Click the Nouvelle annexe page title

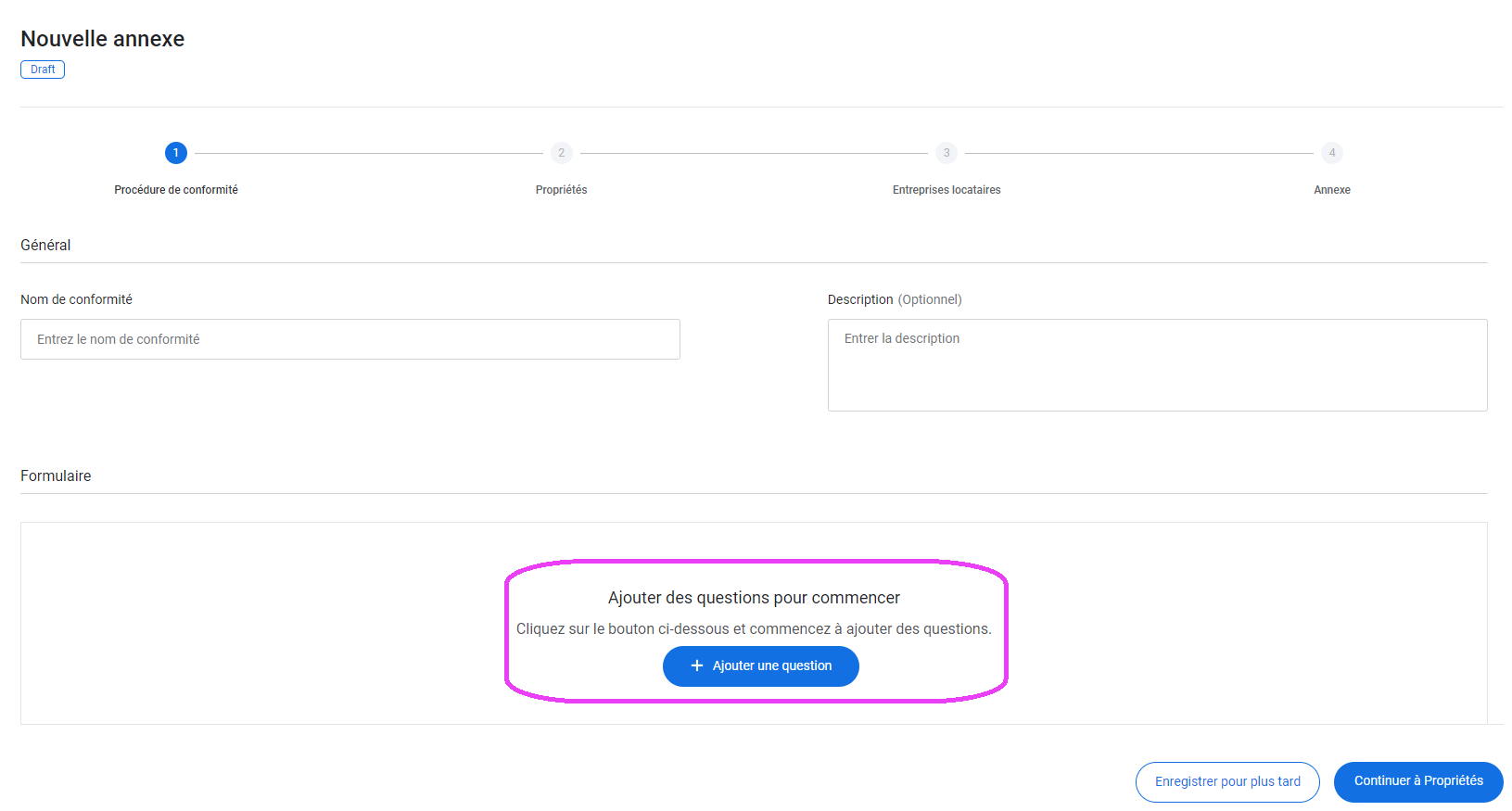point(103,39)
